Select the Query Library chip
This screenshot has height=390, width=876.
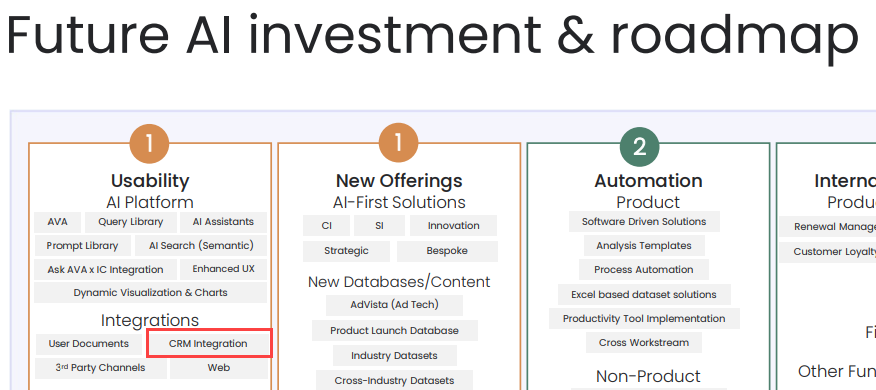coord(131,222)
